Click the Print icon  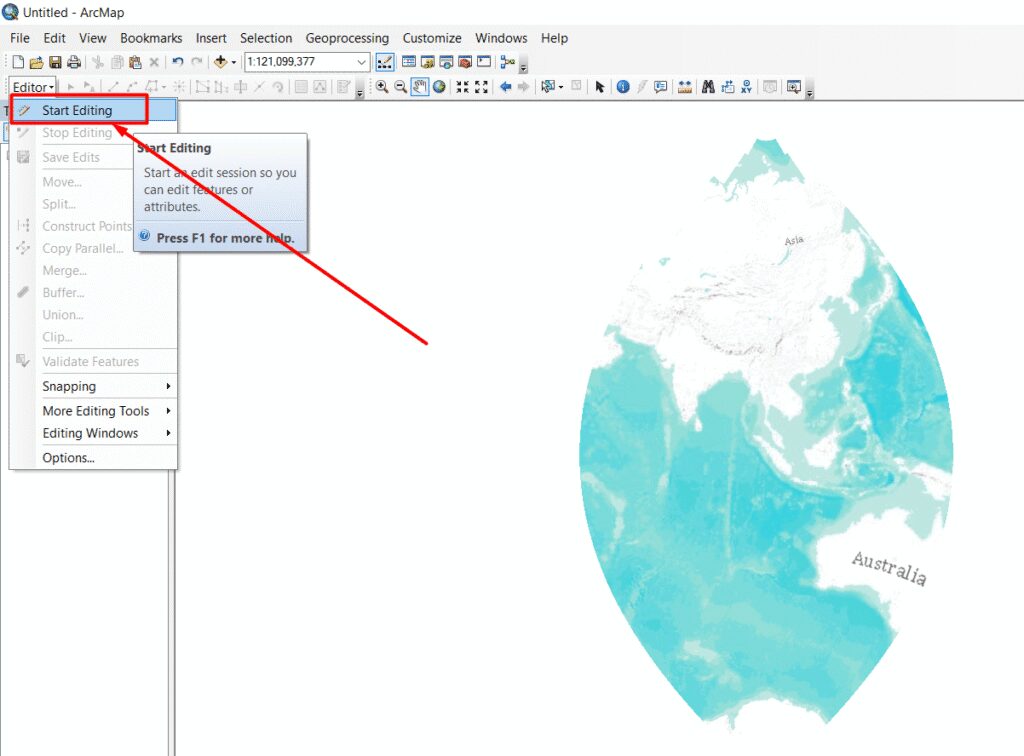pyautogui.click(x=74, y=62)
